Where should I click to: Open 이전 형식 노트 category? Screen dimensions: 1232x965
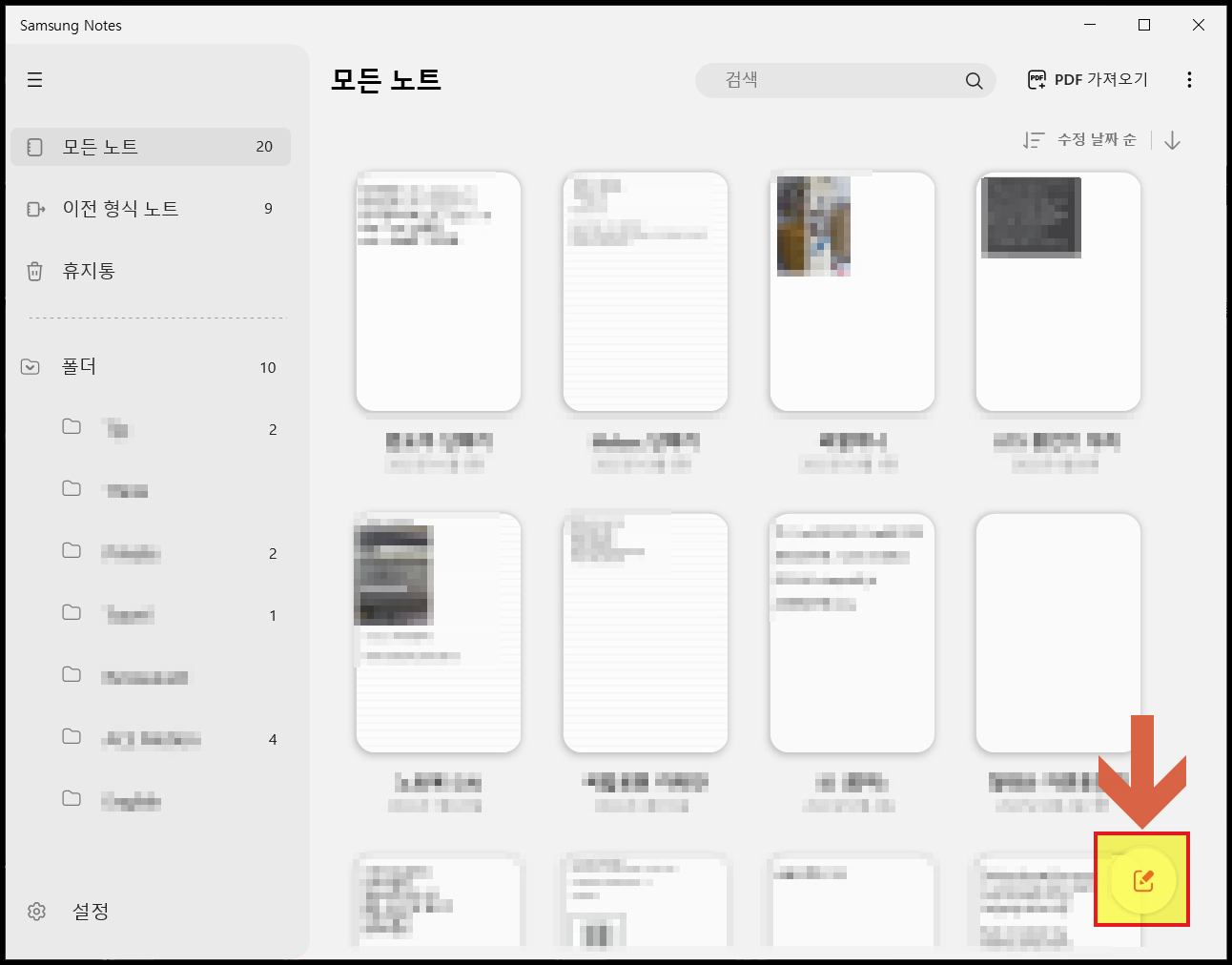pos(151,209)
